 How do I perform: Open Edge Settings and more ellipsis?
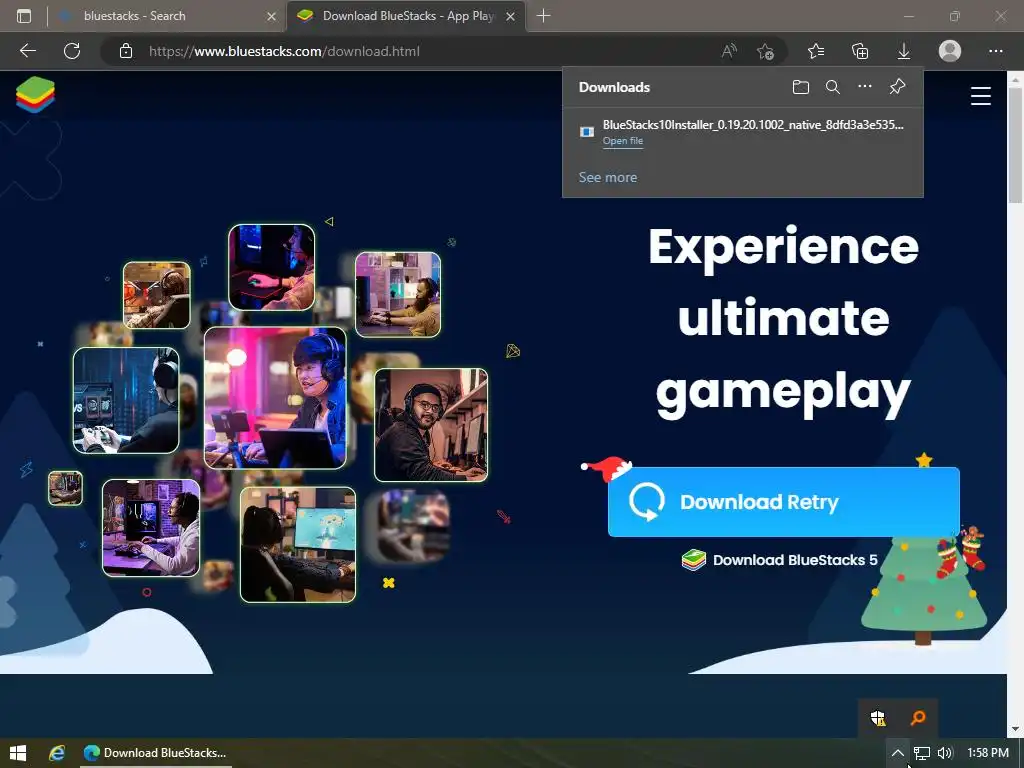click(995, 51)
